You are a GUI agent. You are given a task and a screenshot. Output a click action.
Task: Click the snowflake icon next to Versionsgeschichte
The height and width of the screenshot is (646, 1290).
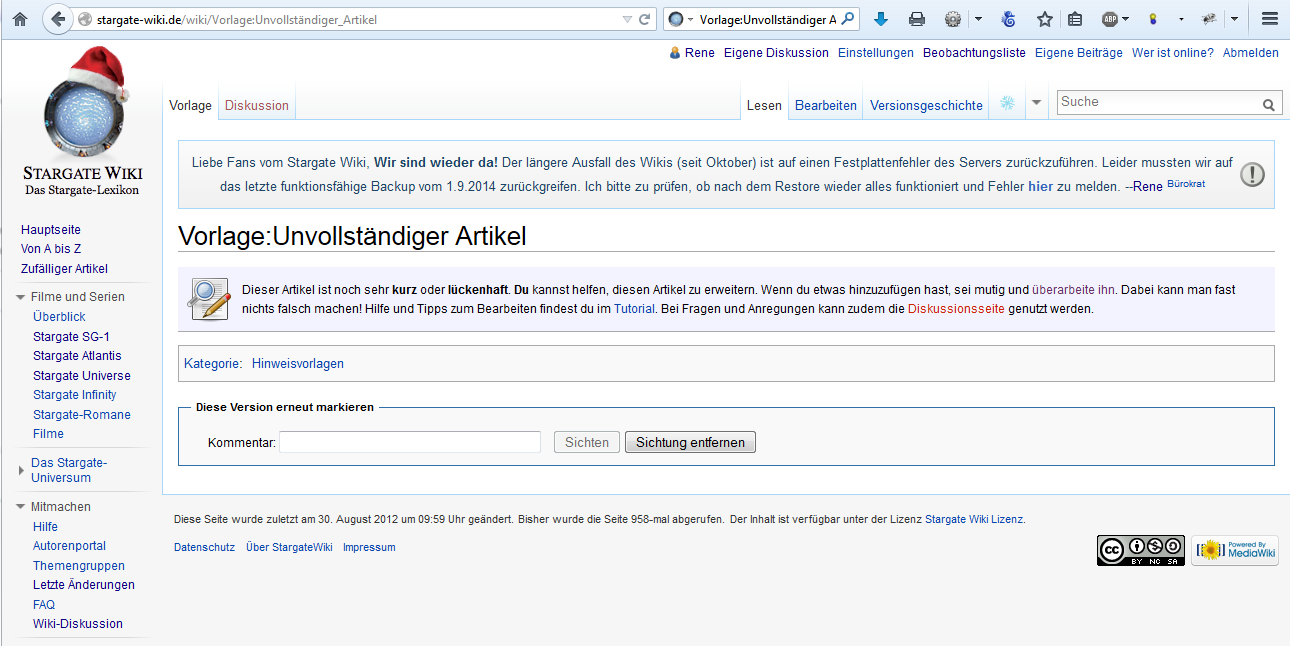tap(1008, 104)
